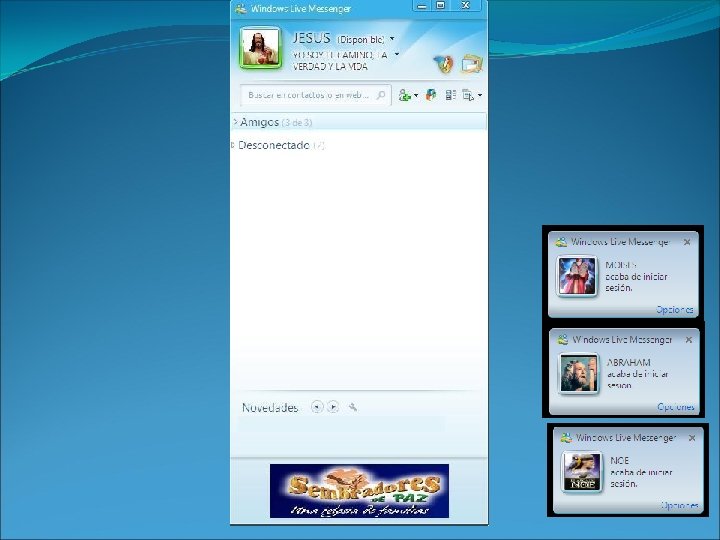The width and height of the screenshot is (720, 540).
Task: Click the Buscar en contactos search field
Action: (x=315, y=95)
